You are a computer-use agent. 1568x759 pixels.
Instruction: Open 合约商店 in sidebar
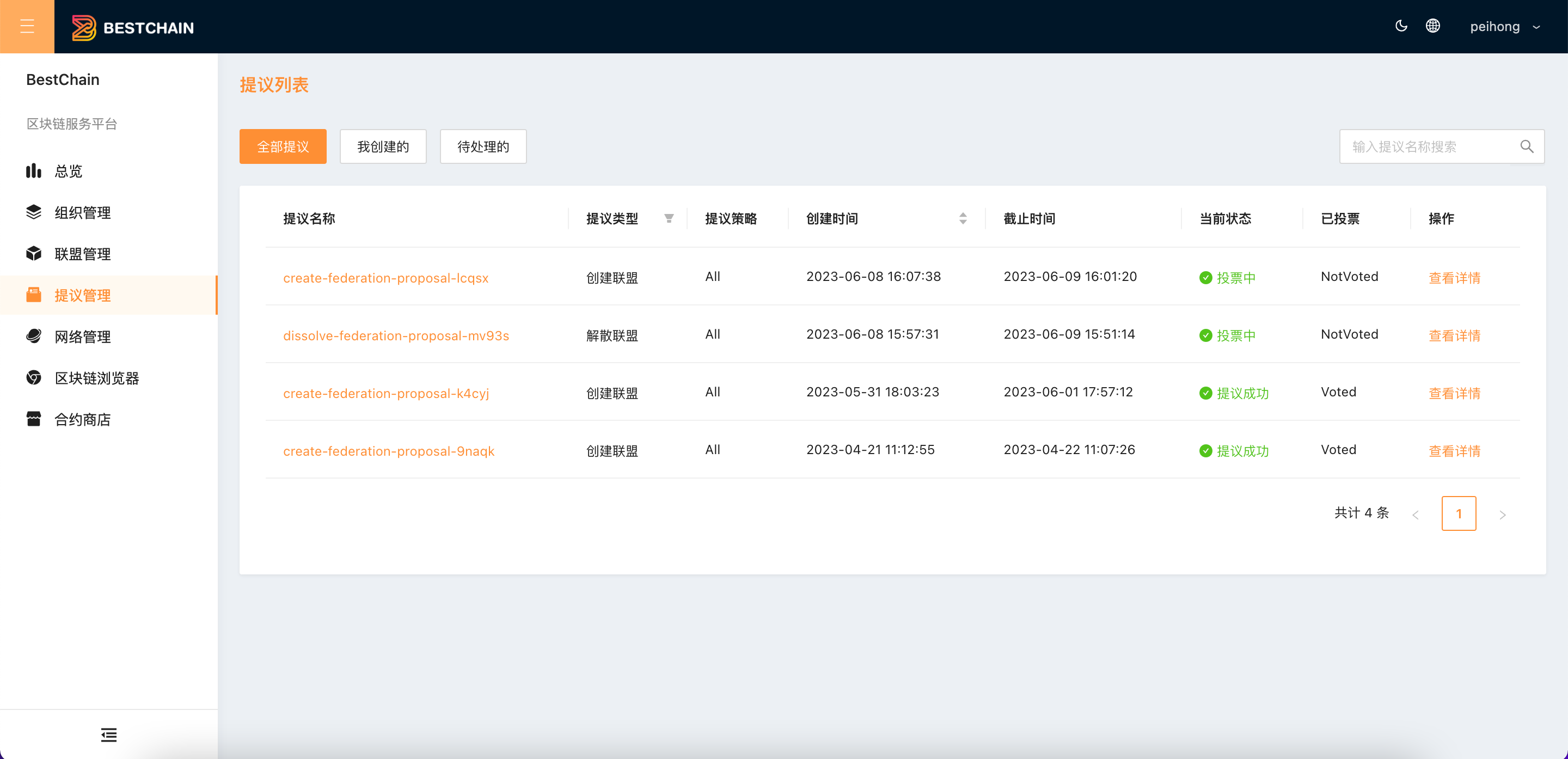(109, 419)
